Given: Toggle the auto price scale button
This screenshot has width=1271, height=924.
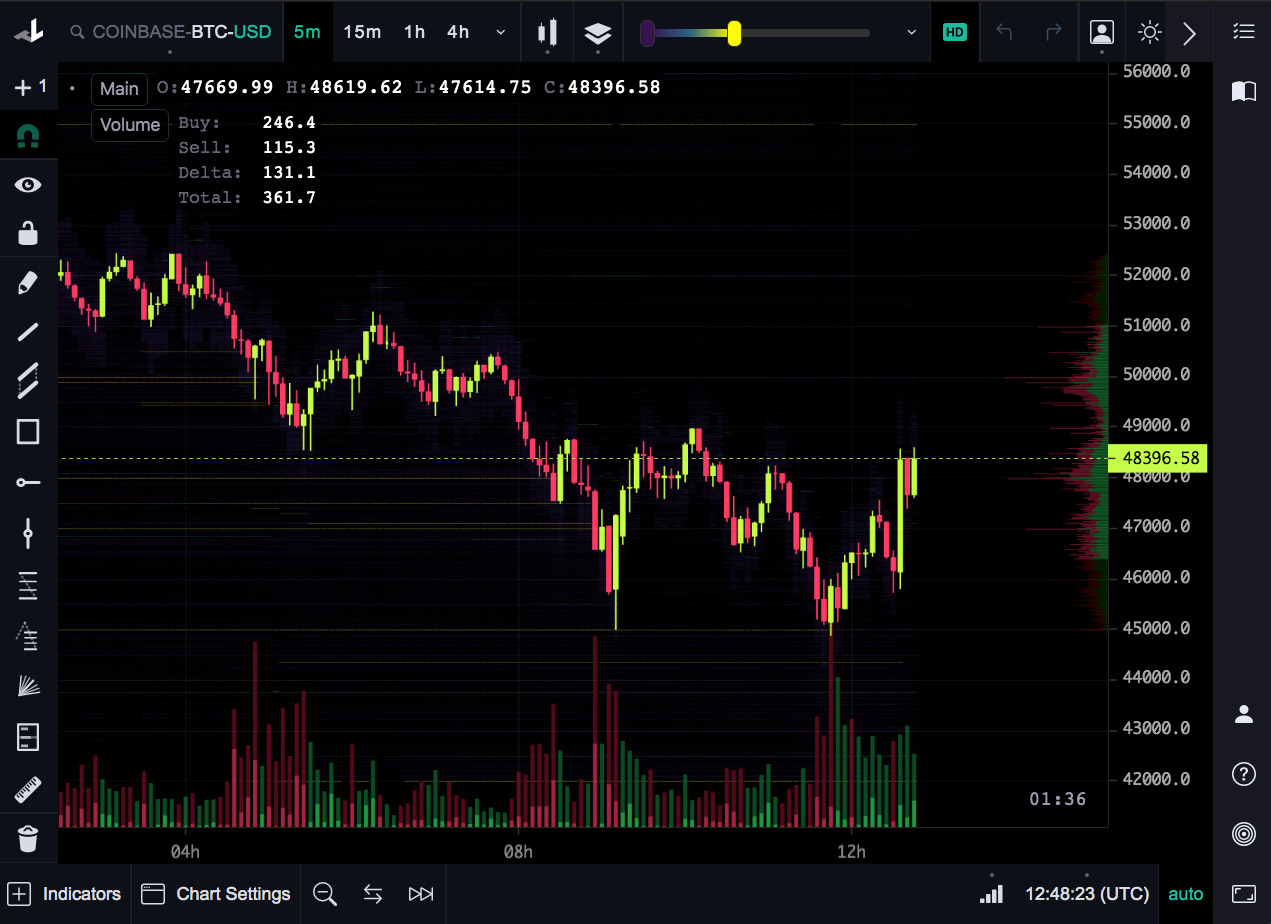Looking at the screenshot, I should (x=1186, y=894).
